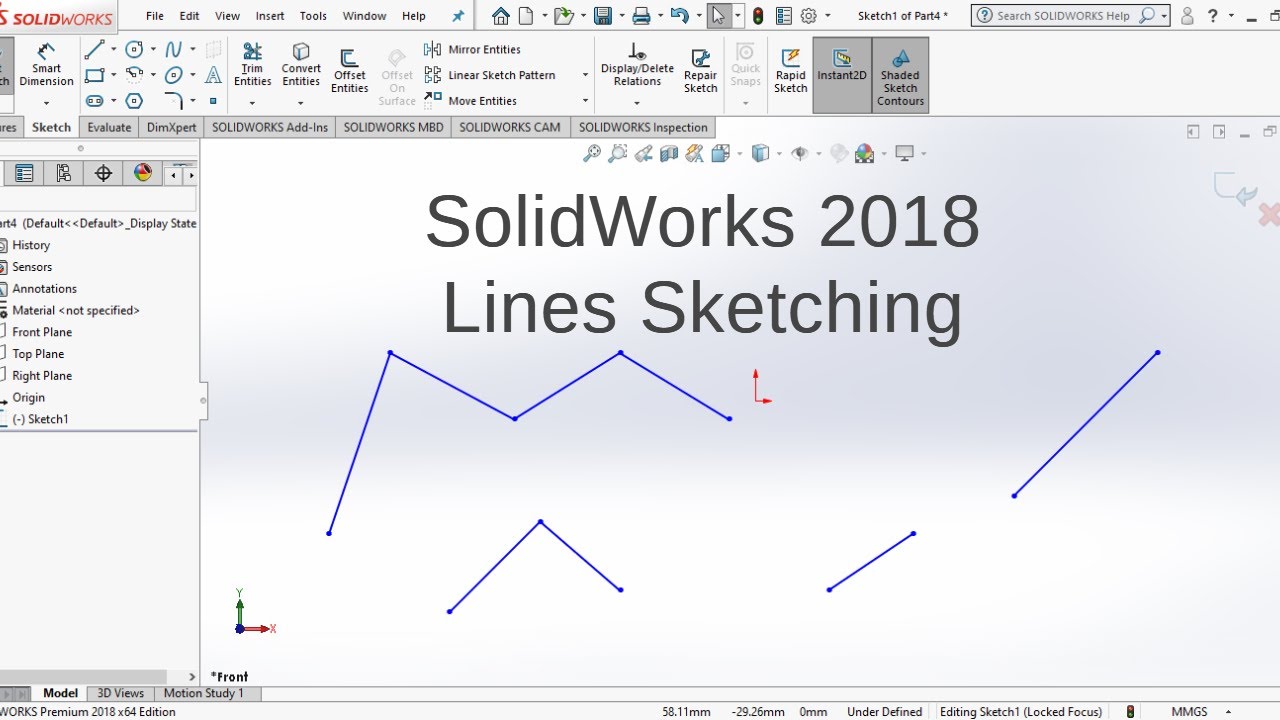The image size is (1280, 720).
Task: Click the Section View icon
Action: click(669, 153)
